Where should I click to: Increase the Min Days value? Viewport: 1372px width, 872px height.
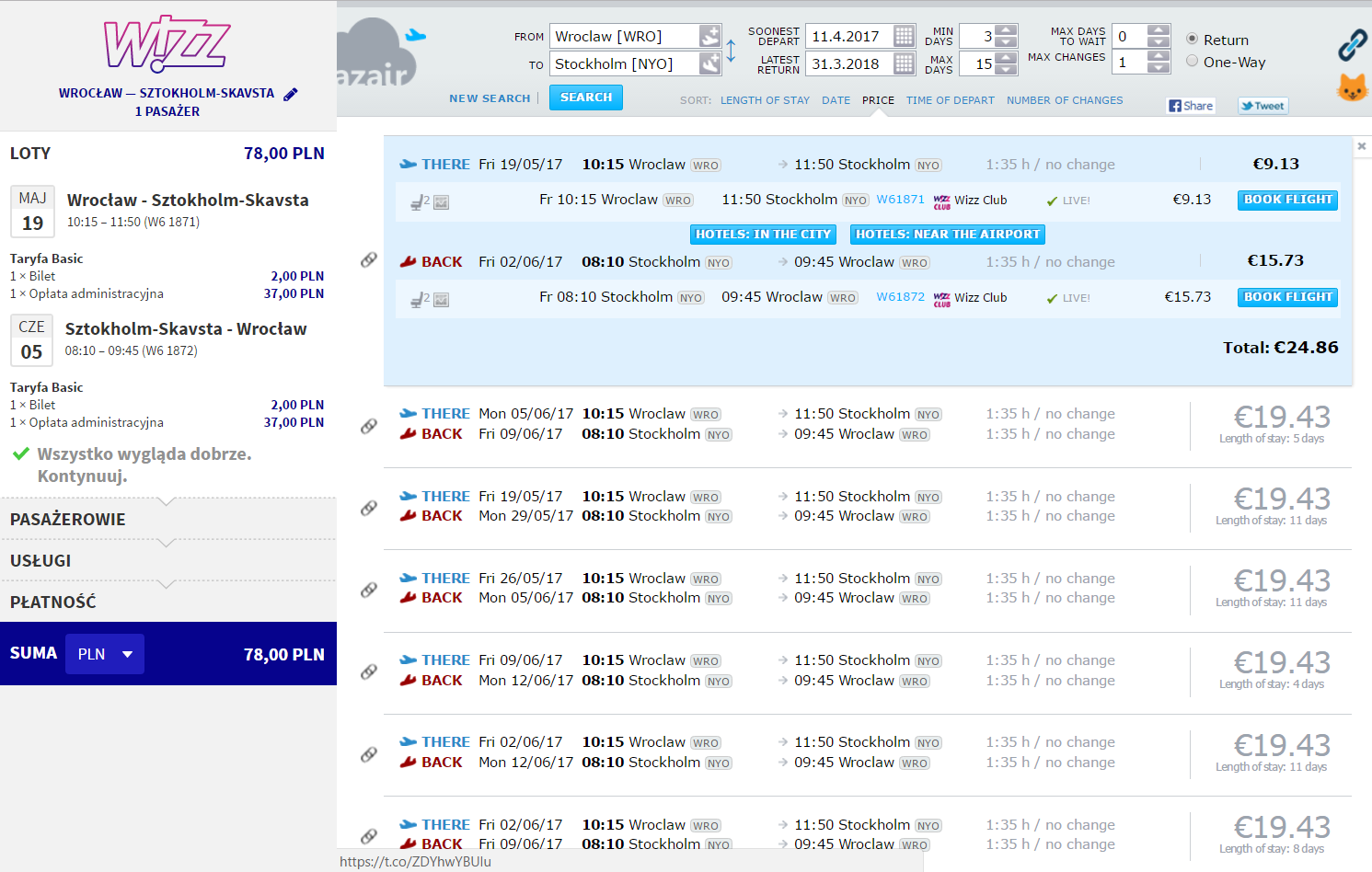(x=1008, y=30)
